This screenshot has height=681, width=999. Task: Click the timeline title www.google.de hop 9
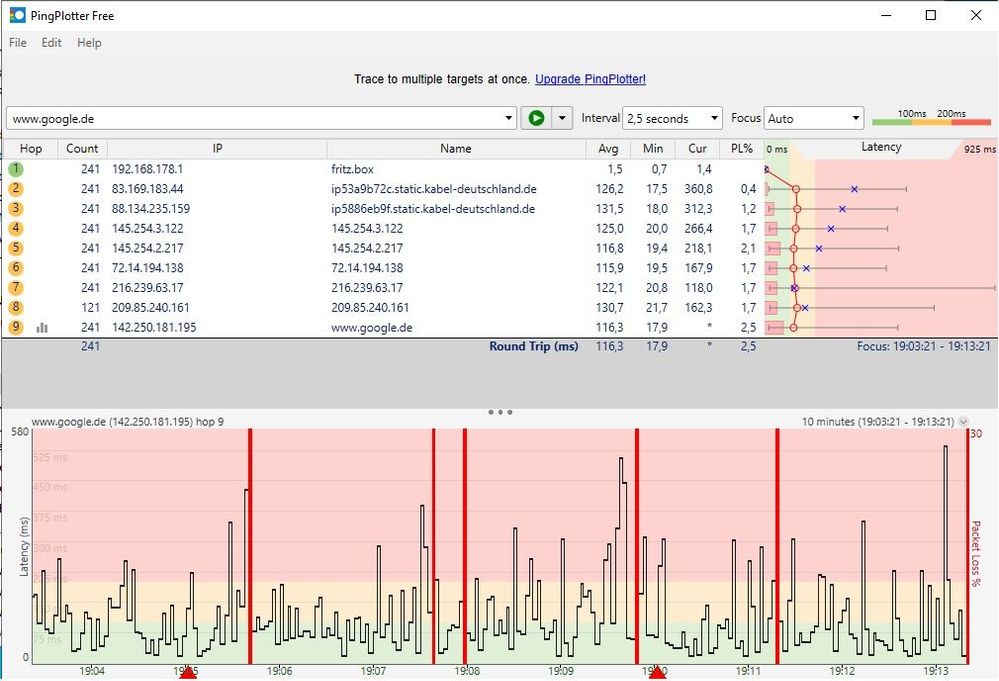click(x=127, y=422)
